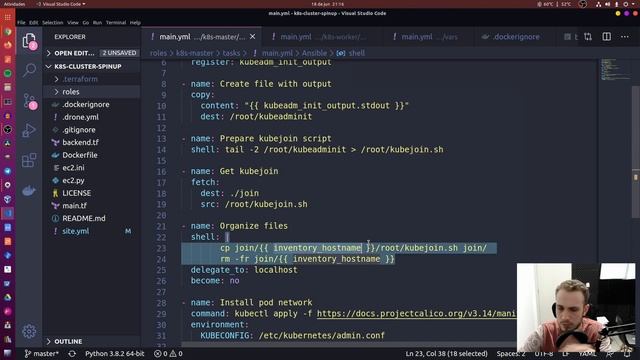Open the Manage gear settings
640x360 pixels.
click(x=29, y=331)
